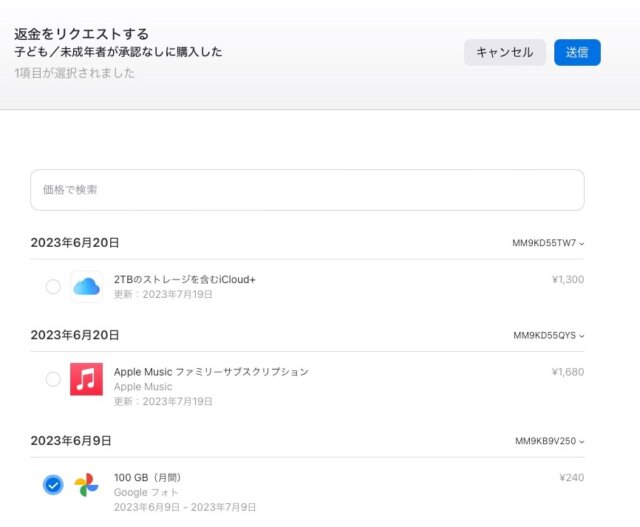This screenshot has height=527, width=640.
Task: Click iCloud+ renewal date 更新：2023年7月19日
Action: click(163, 294)
